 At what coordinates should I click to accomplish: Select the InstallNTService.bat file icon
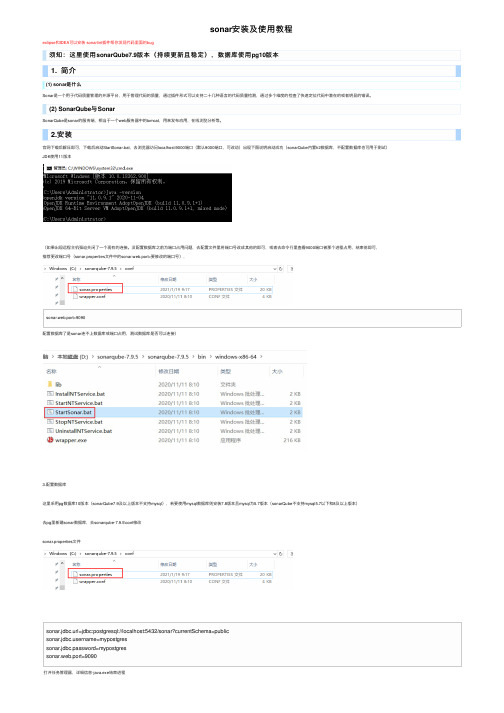(x=50, y=394)
